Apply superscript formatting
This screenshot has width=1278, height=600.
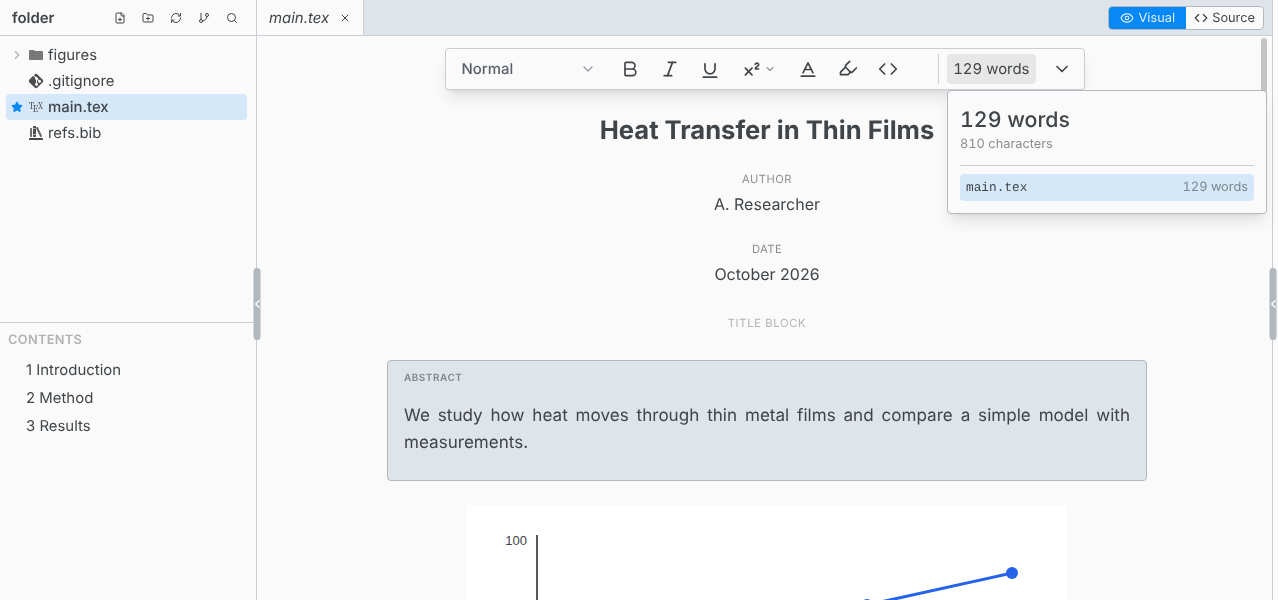coord(751,69)
